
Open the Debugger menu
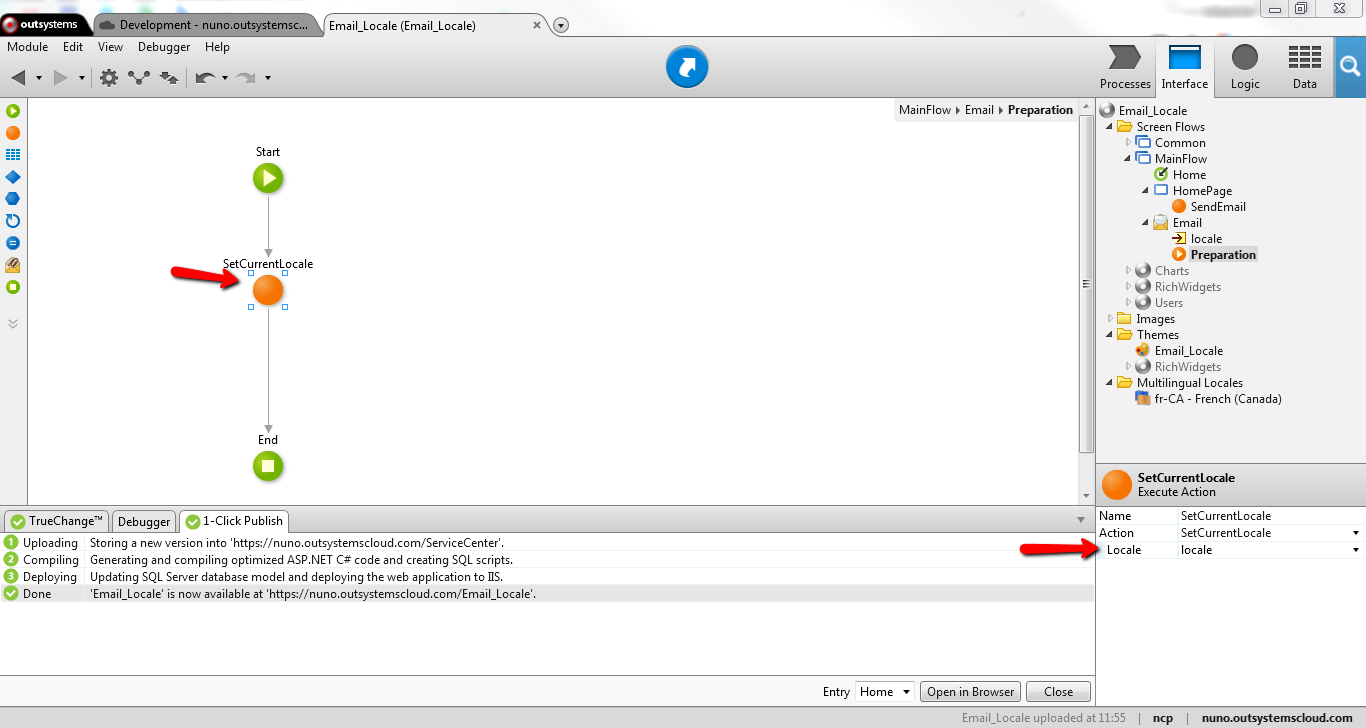click(x=163, y=46)
